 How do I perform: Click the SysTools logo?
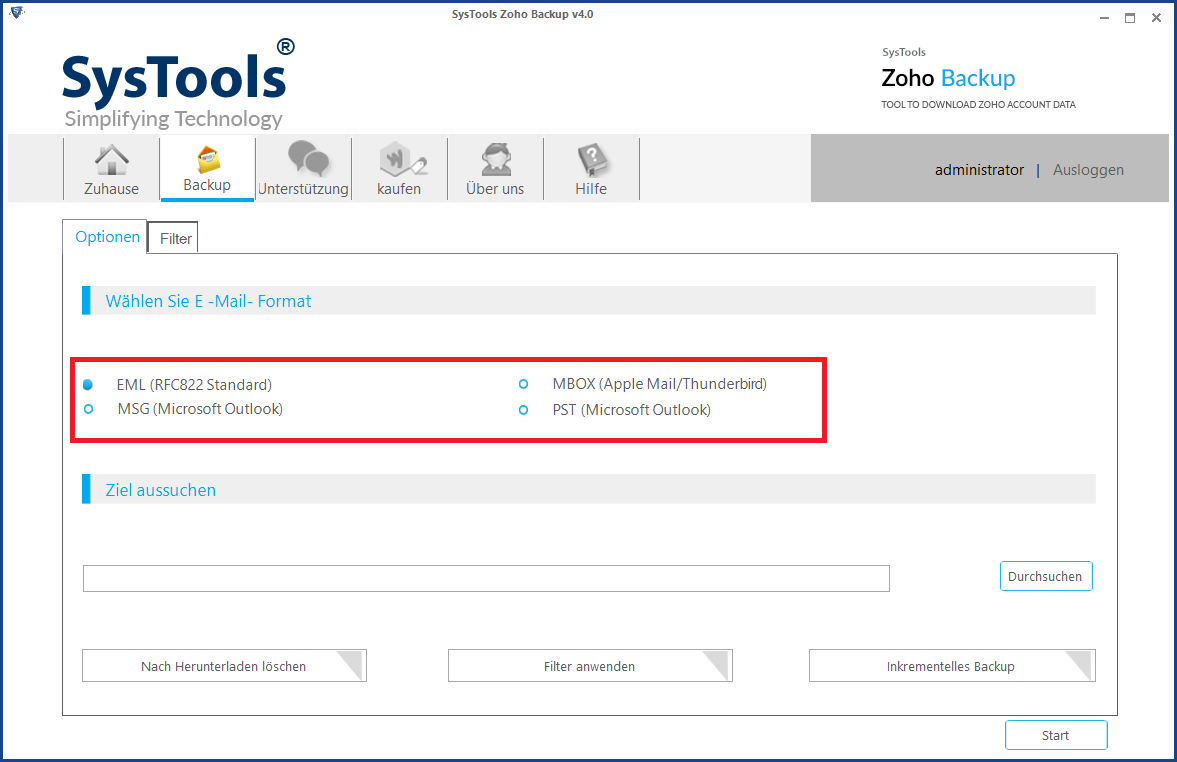coord(178,84)
